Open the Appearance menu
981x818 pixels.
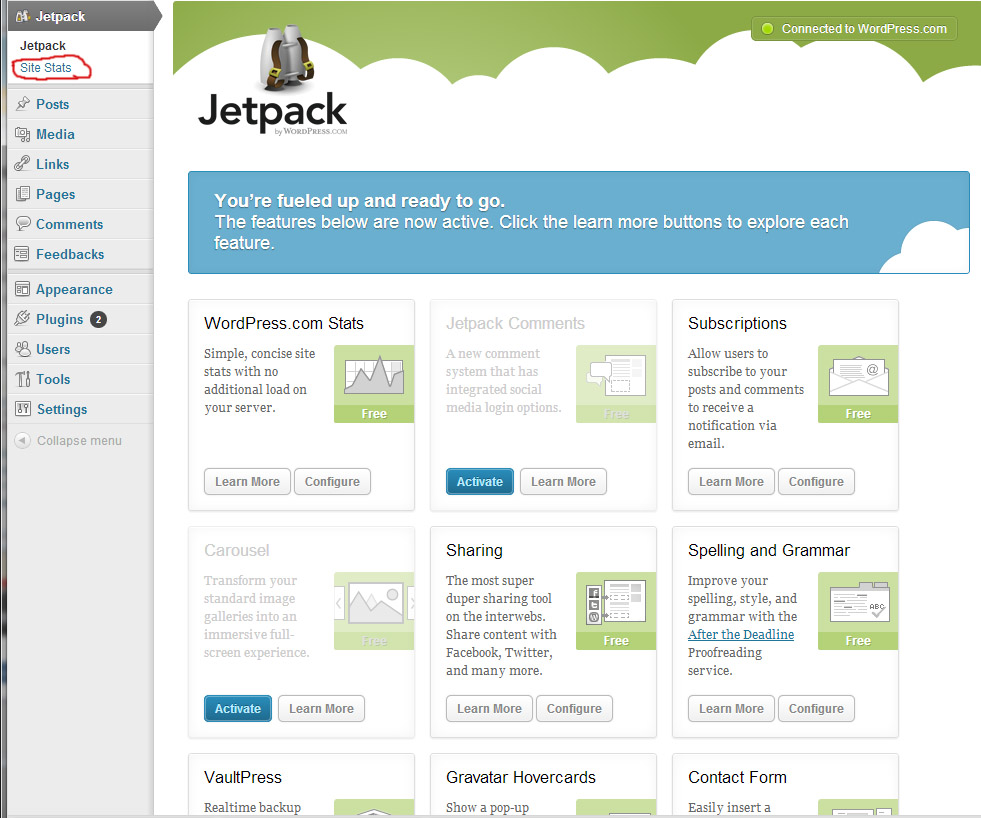pyautogui.click(x=74, y=289)
